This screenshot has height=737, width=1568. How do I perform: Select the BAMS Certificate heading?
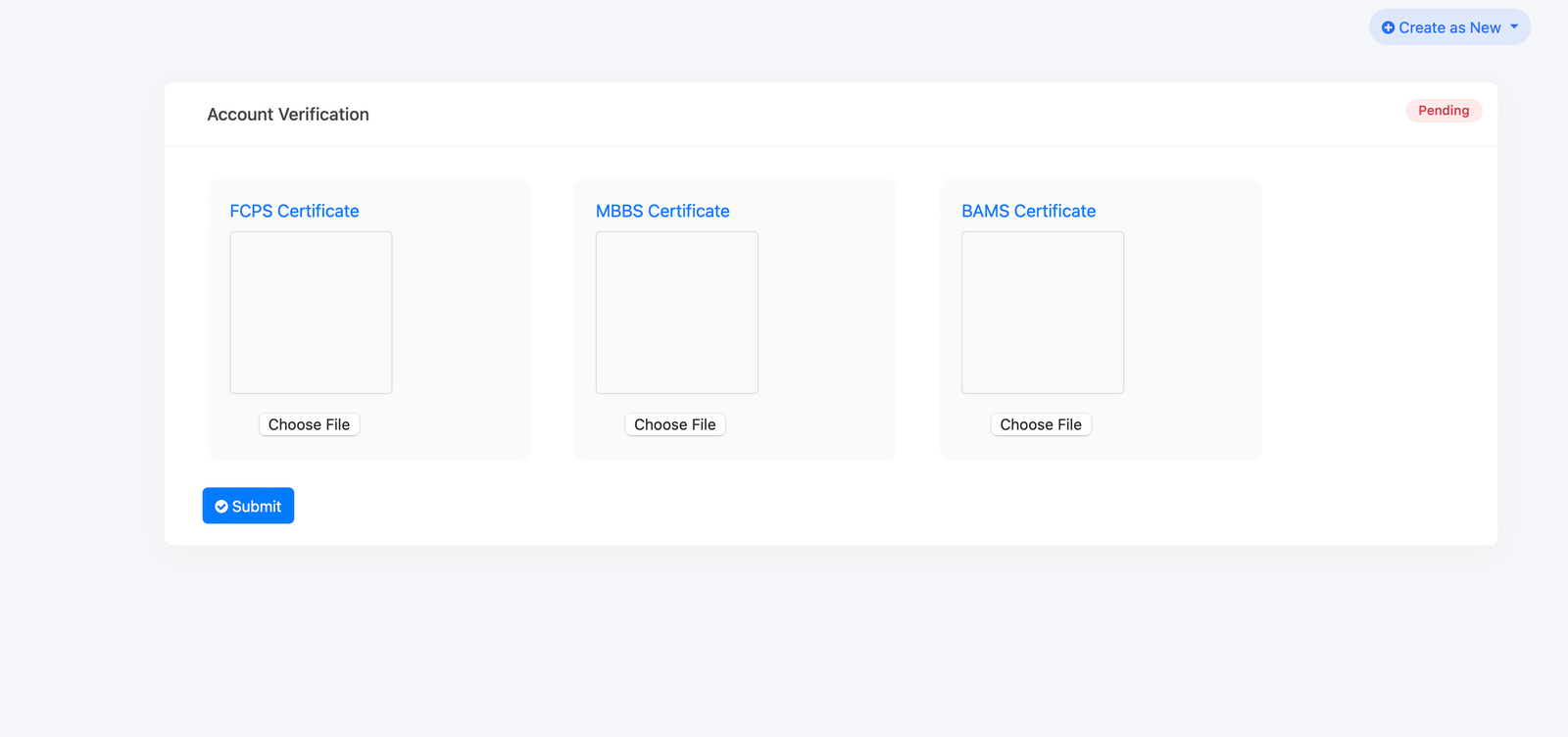pyautogui.click(x=1028, y=211)
